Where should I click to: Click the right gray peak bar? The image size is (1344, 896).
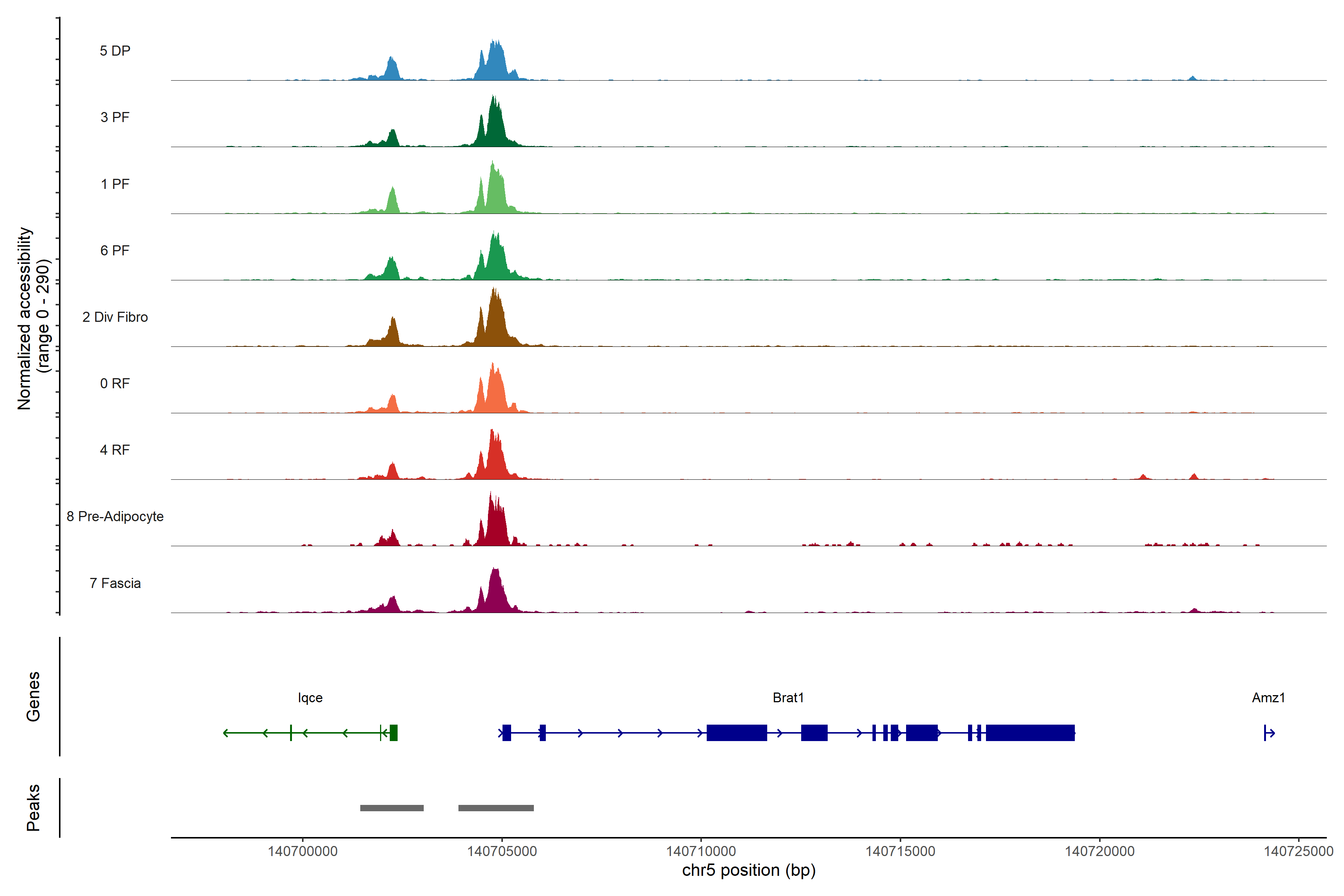(495, 808)
